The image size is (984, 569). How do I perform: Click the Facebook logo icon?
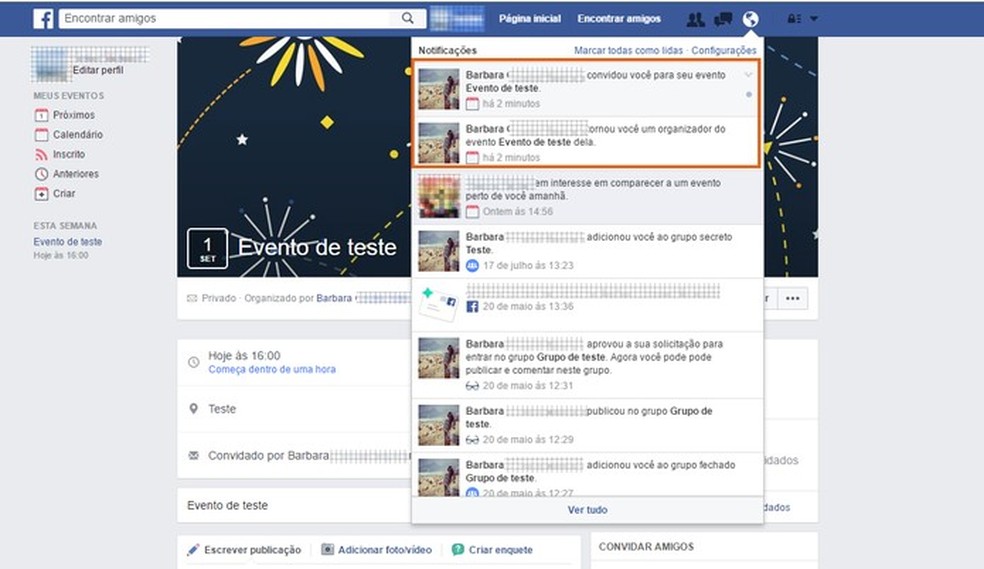[43, 19]
